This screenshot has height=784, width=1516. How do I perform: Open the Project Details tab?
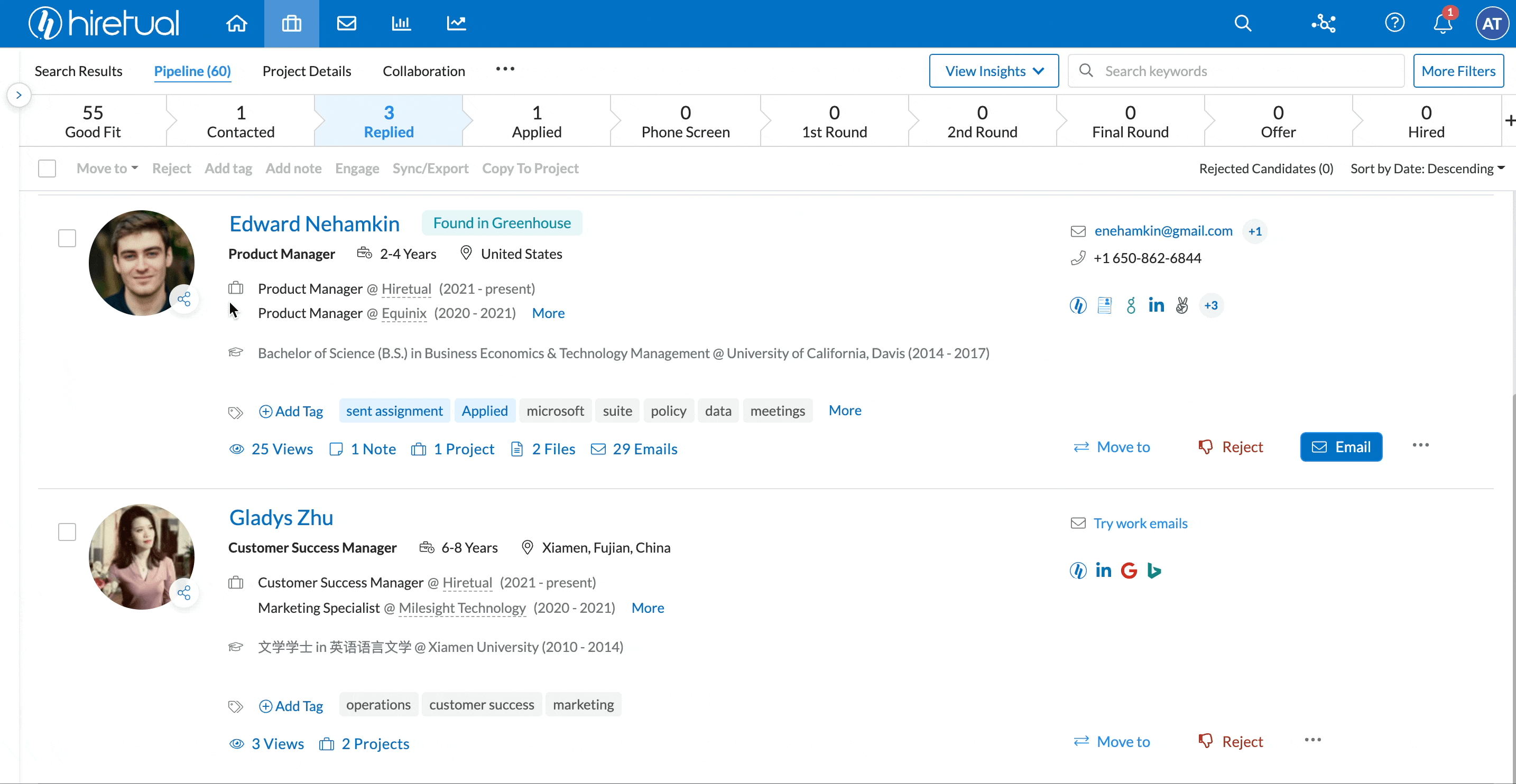[307, 71]
